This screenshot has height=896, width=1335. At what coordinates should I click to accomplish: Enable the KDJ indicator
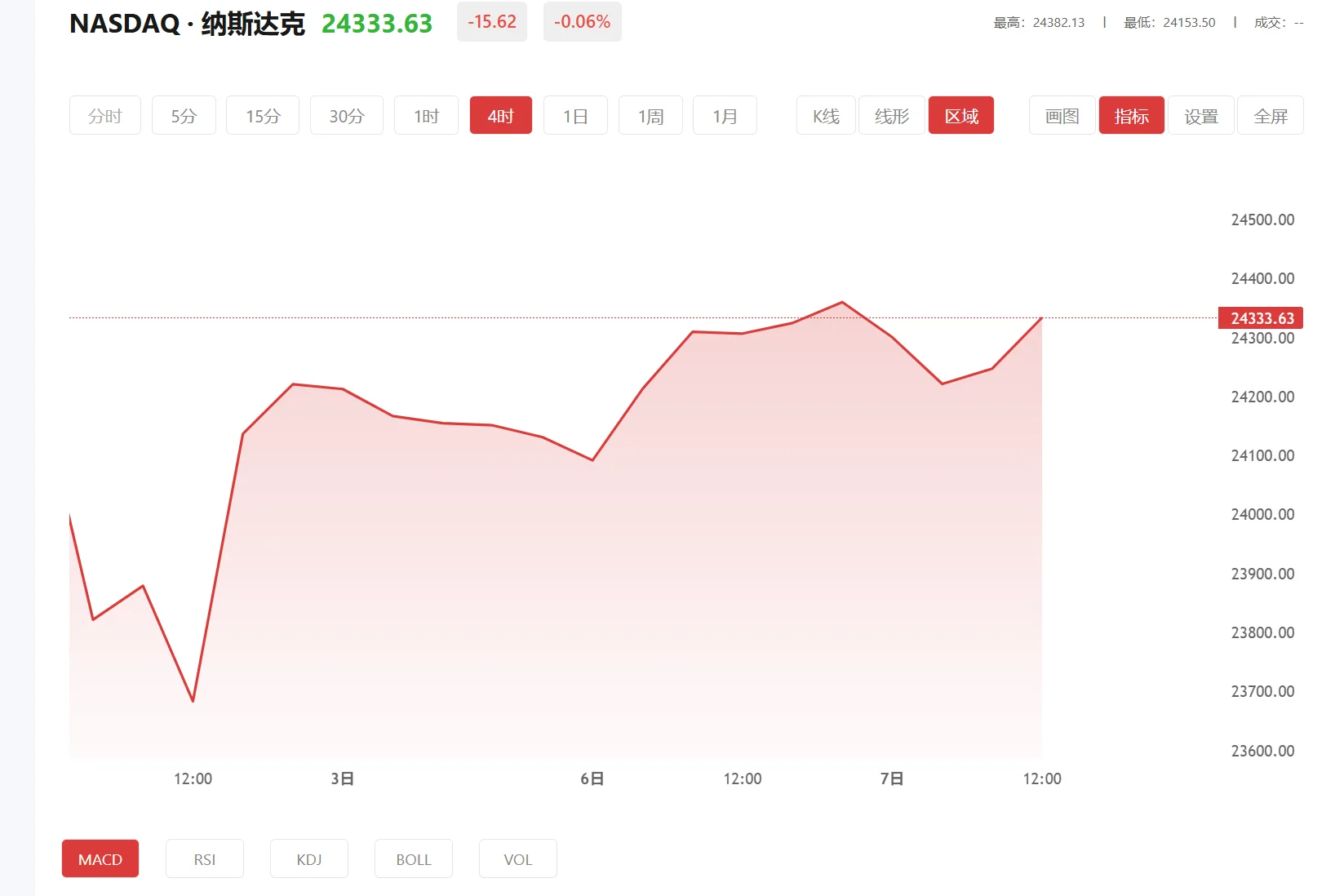(x=308, y=858)
